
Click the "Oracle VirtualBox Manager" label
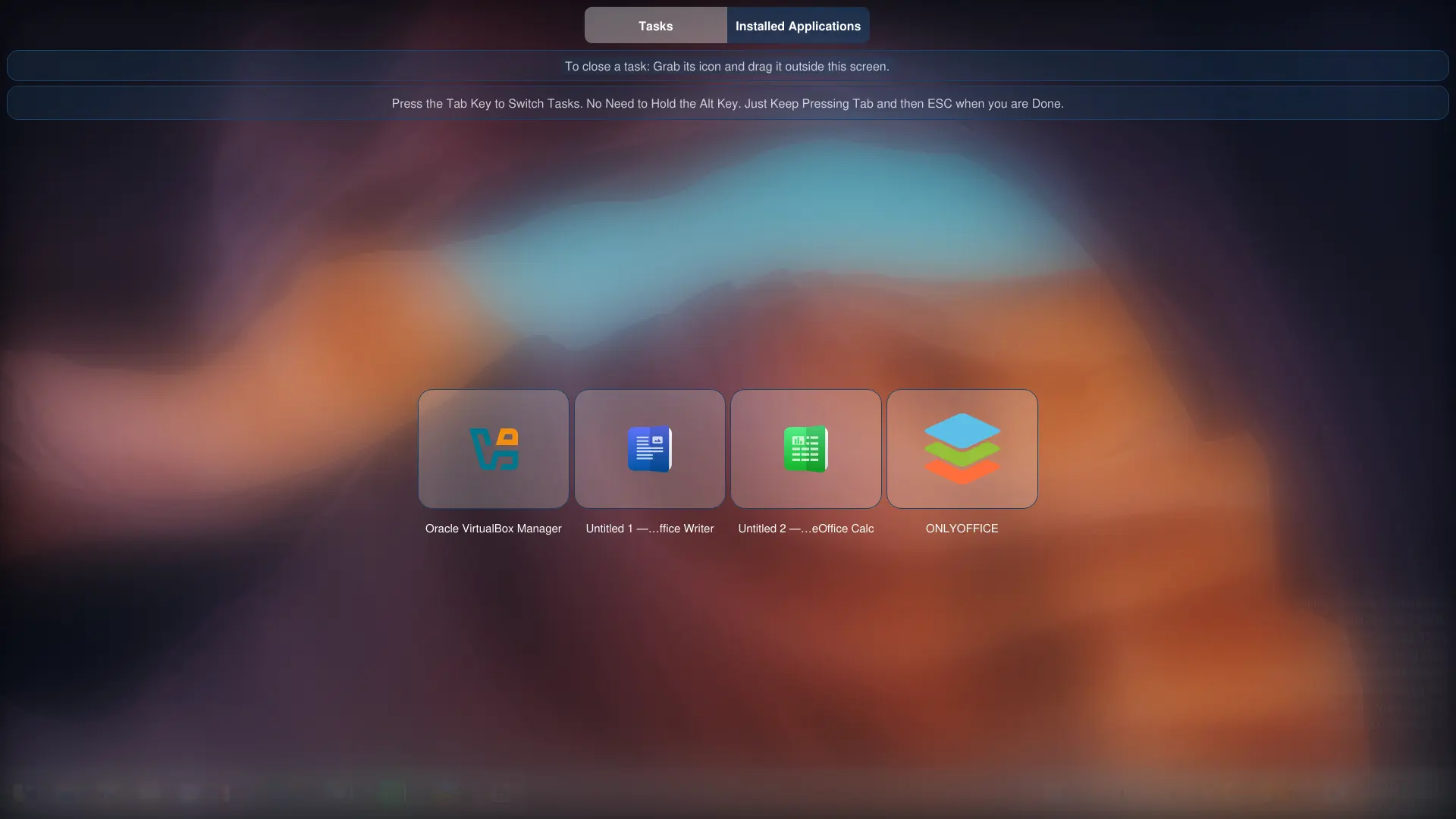493,529
